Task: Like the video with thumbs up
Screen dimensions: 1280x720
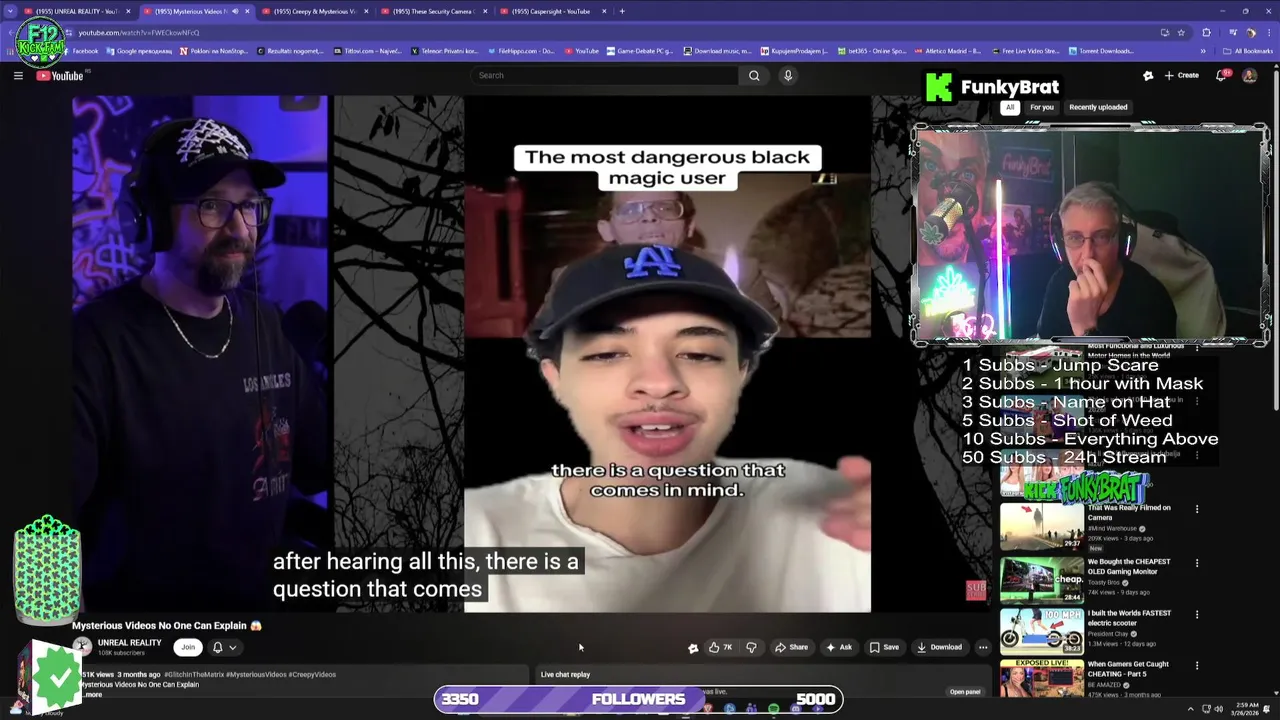Action: (x=720, y=647)
